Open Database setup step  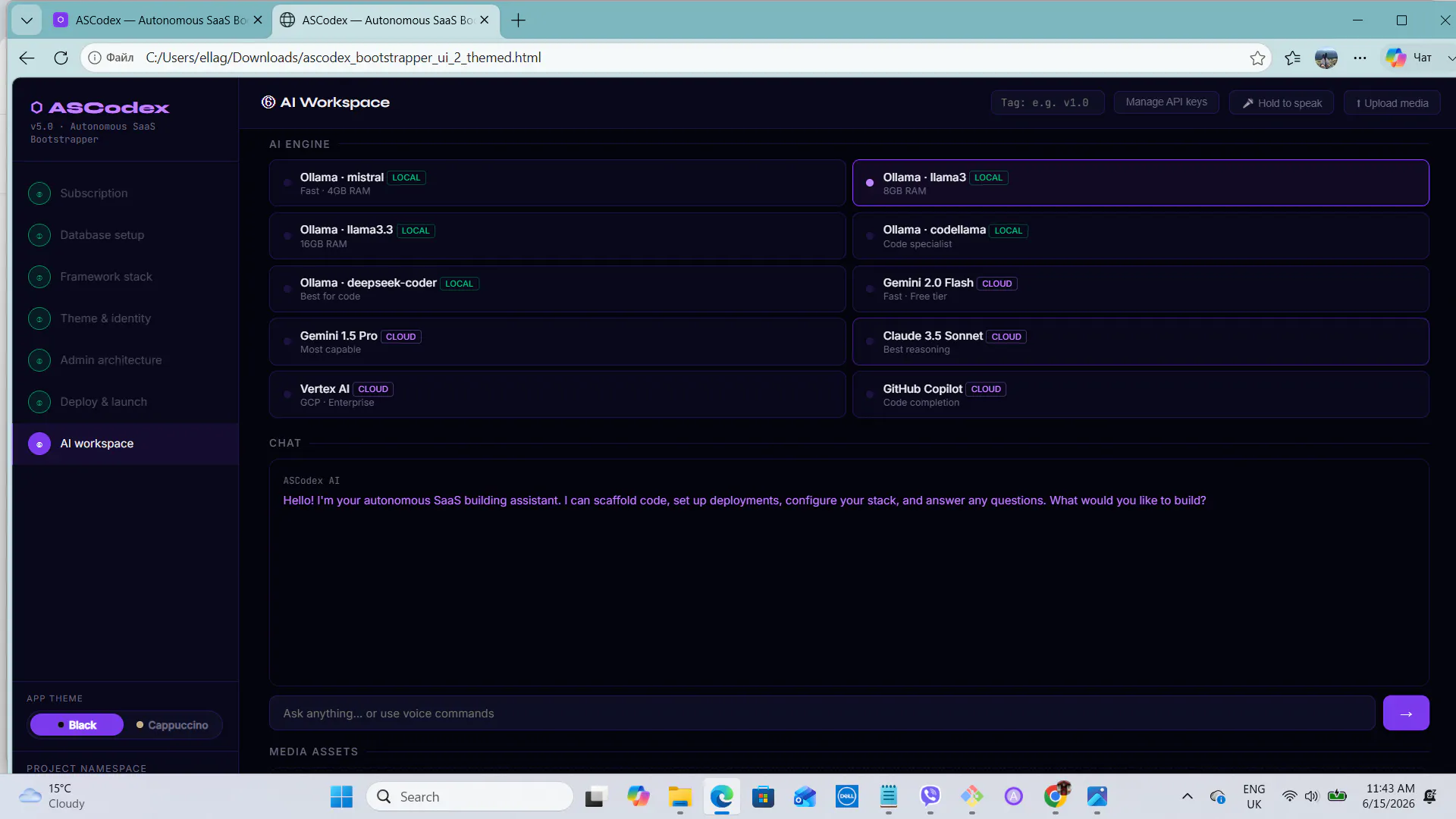[x=126, y=235]
